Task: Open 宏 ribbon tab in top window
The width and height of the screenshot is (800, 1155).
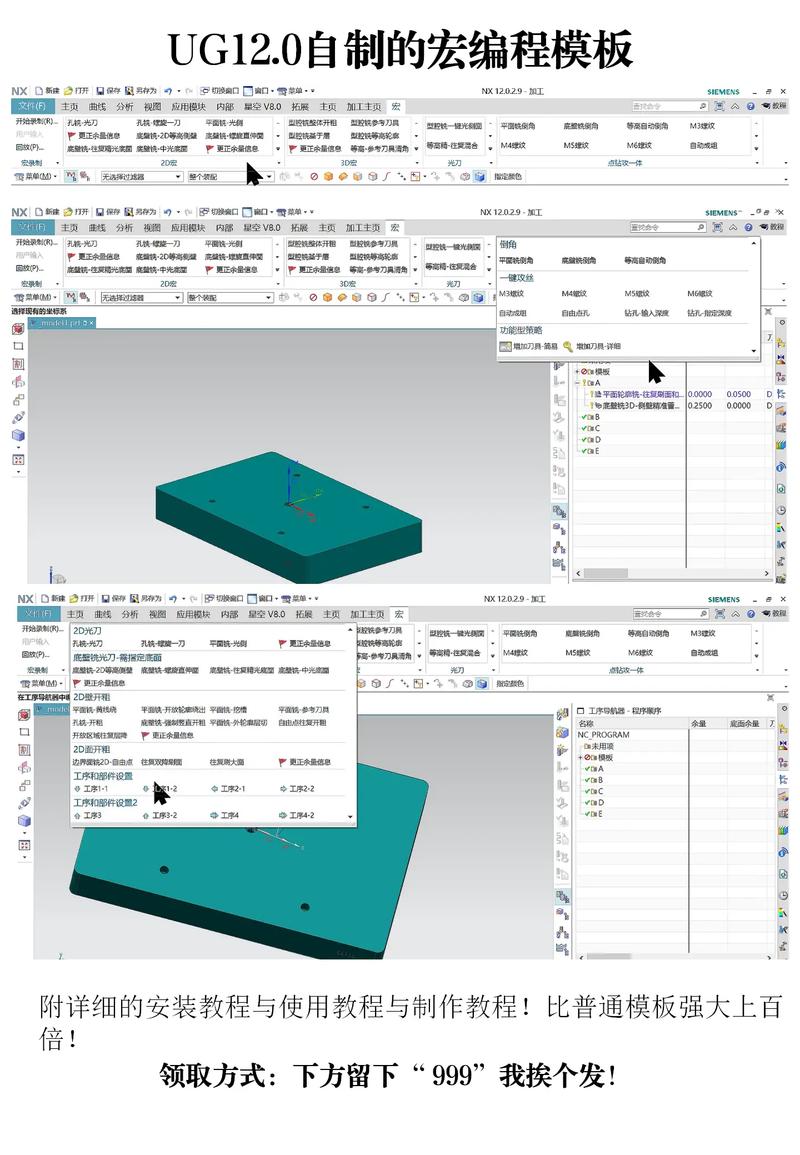Action: click(396, 107)
